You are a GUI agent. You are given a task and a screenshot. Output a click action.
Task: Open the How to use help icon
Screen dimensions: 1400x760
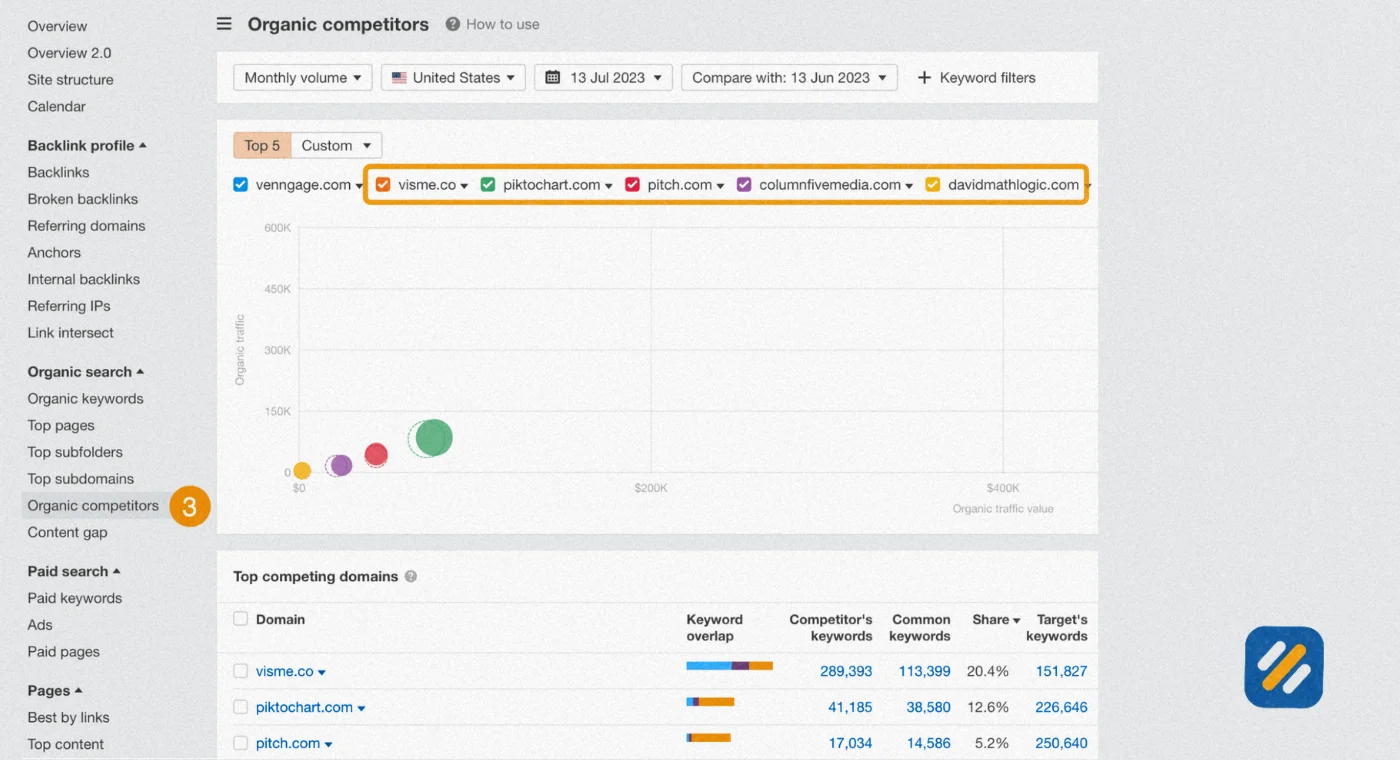pos(453,24)
